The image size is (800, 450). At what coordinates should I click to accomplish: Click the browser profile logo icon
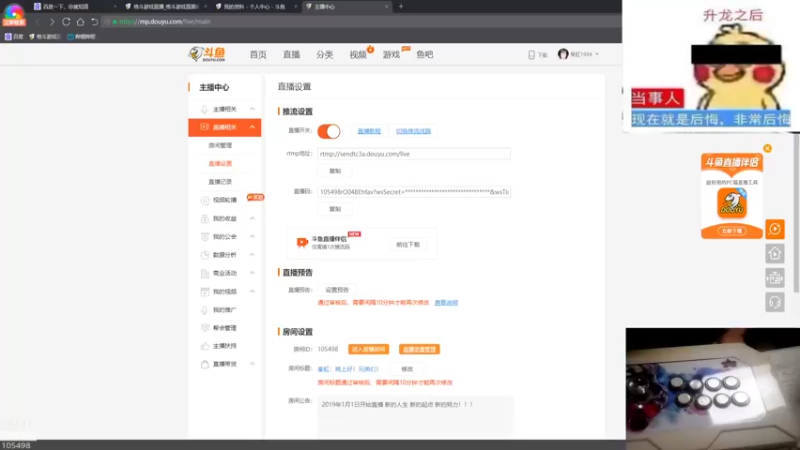pyautogui.click(x=14, y=13)
